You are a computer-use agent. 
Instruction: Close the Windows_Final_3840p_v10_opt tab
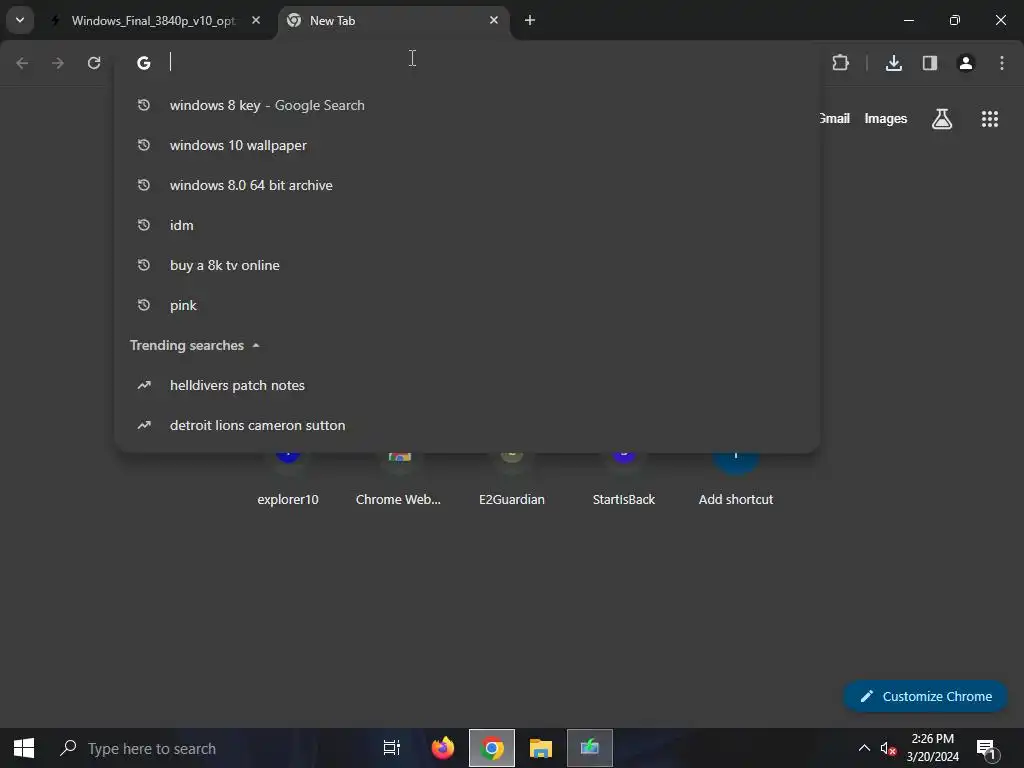(x=256, y=20)
